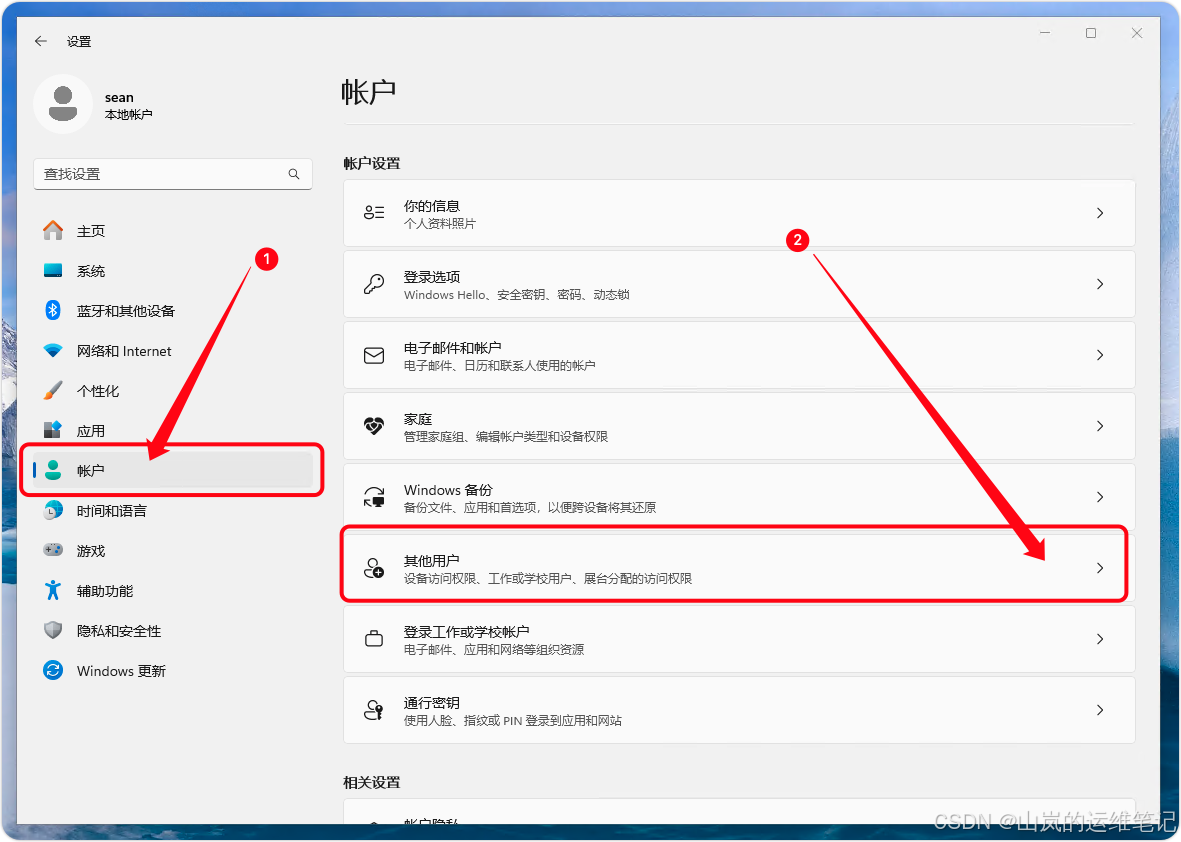Image resolution: width=1181 pixels, height=842 pixels.
Task: Click the 你的信息 profile list icon
Action: pos(374,213)
